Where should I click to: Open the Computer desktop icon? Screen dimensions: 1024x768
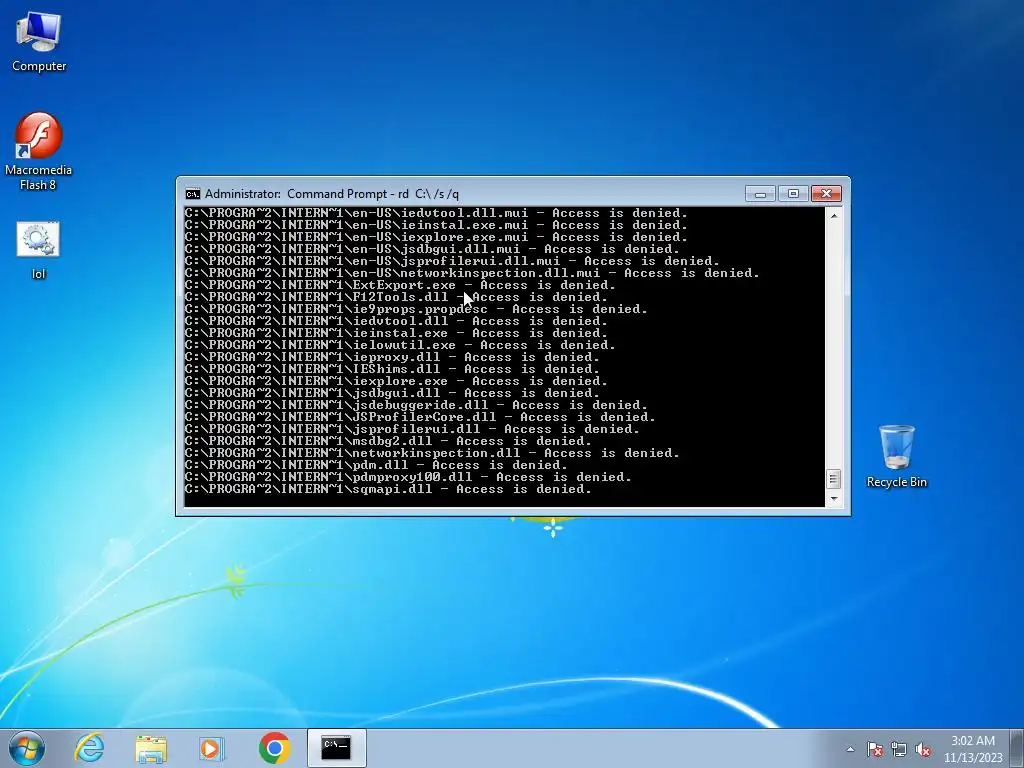pos(39,42)
